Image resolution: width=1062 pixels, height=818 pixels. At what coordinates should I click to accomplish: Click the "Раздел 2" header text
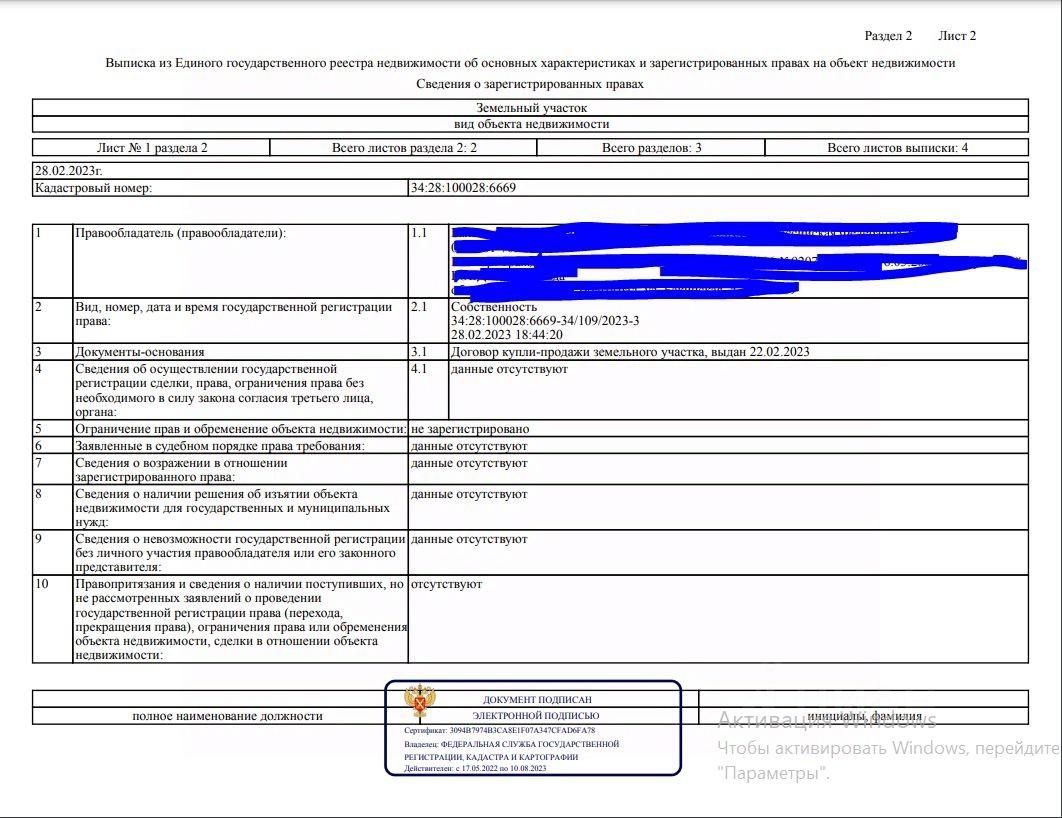coord(888,36)
